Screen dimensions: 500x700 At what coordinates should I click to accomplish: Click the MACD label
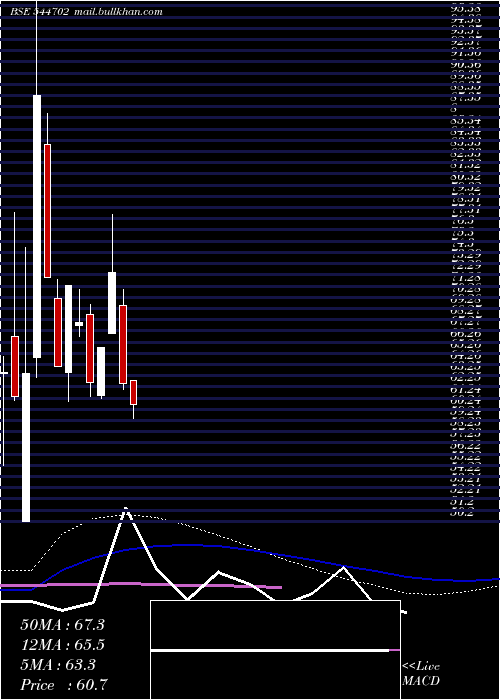click(x=421, y=681)
